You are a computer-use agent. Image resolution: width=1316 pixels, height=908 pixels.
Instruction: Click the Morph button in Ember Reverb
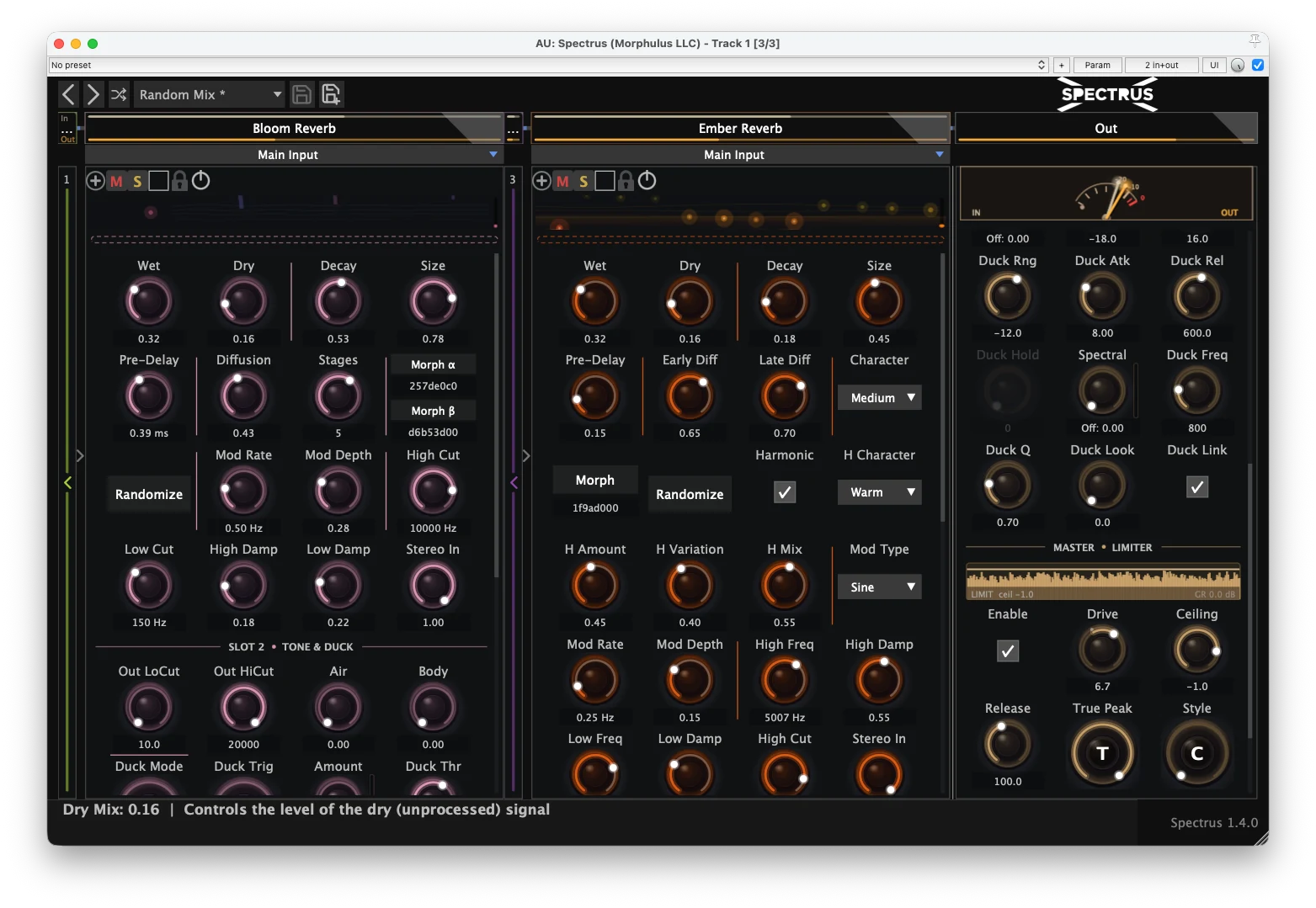pos(595,480)
